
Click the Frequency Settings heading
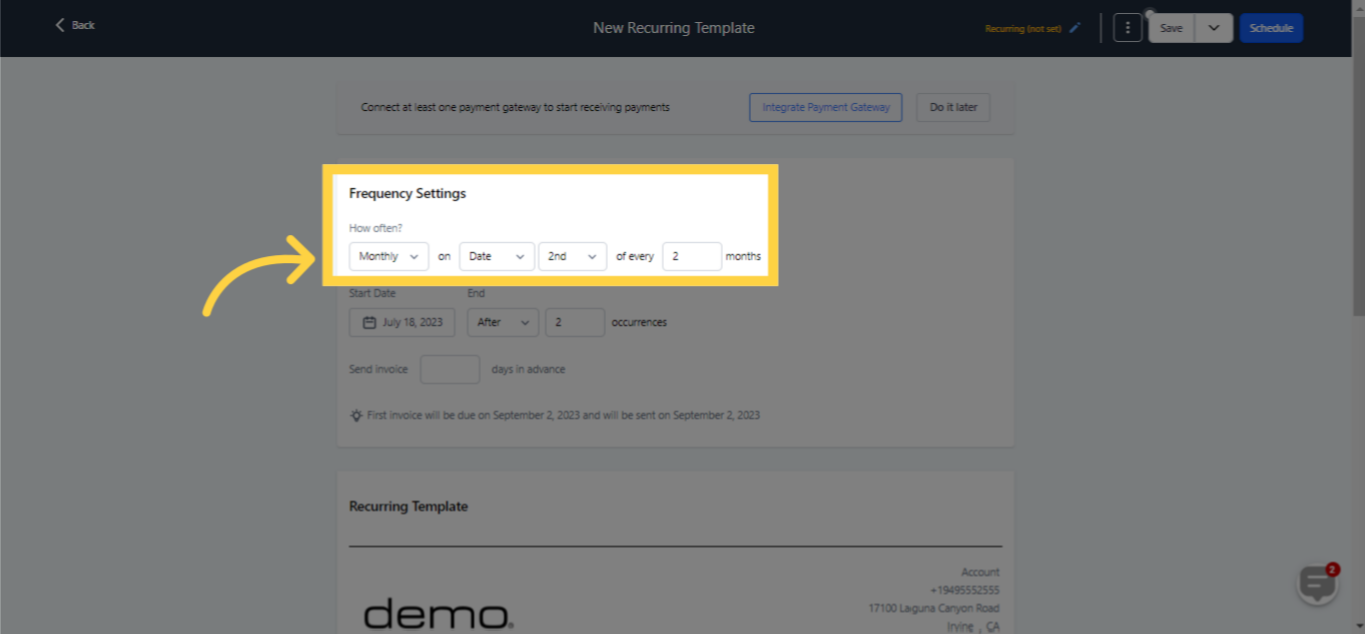pos(407,193)
